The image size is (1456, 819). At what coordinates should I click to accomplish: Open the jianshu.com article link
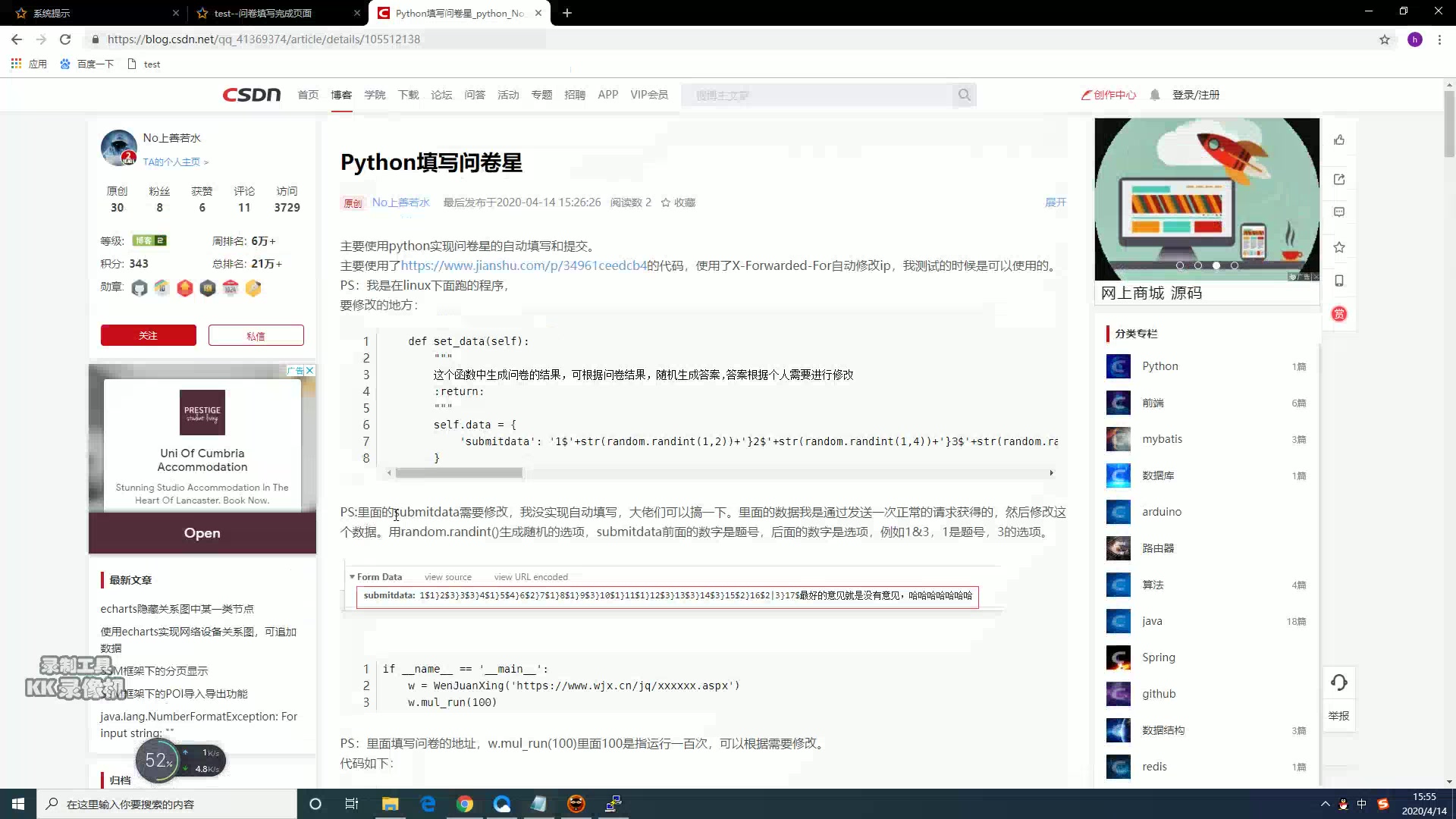click(523, 265)
